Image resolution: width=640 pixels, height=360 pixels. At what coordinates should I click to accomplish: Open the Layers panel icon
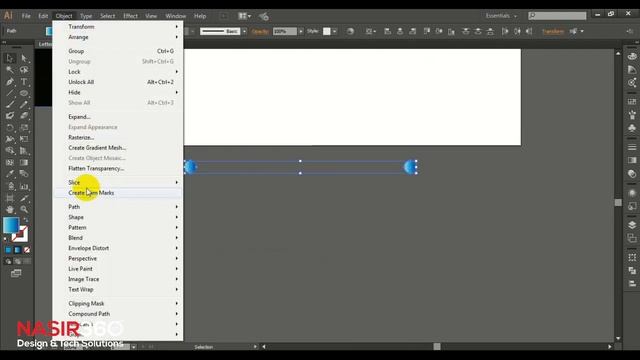[x=632, y=225]
